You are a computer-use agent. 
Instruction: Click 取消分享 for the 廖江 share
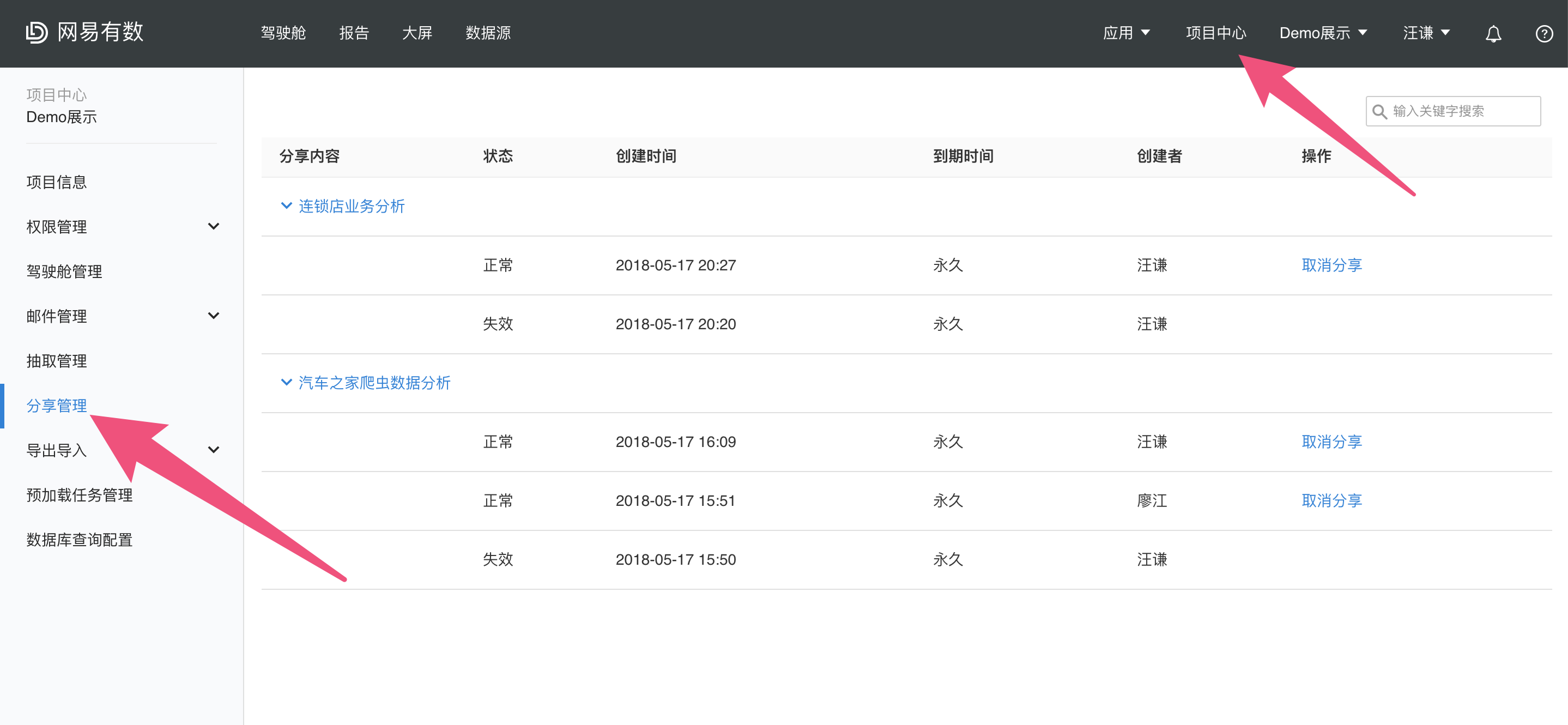coord(1331,501)
